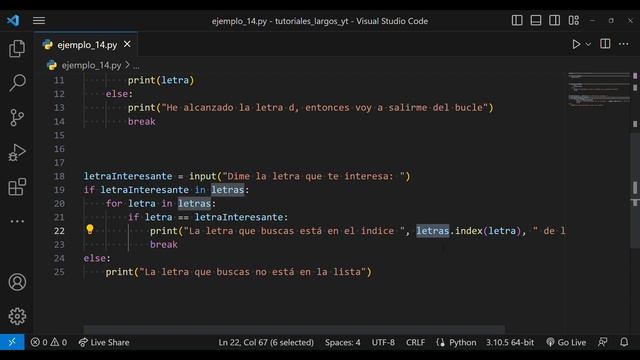This screenshot has width=640, height=360.
Task: Select the ejemplo_14.py editor tab
Action: click(x=87, y=44)
